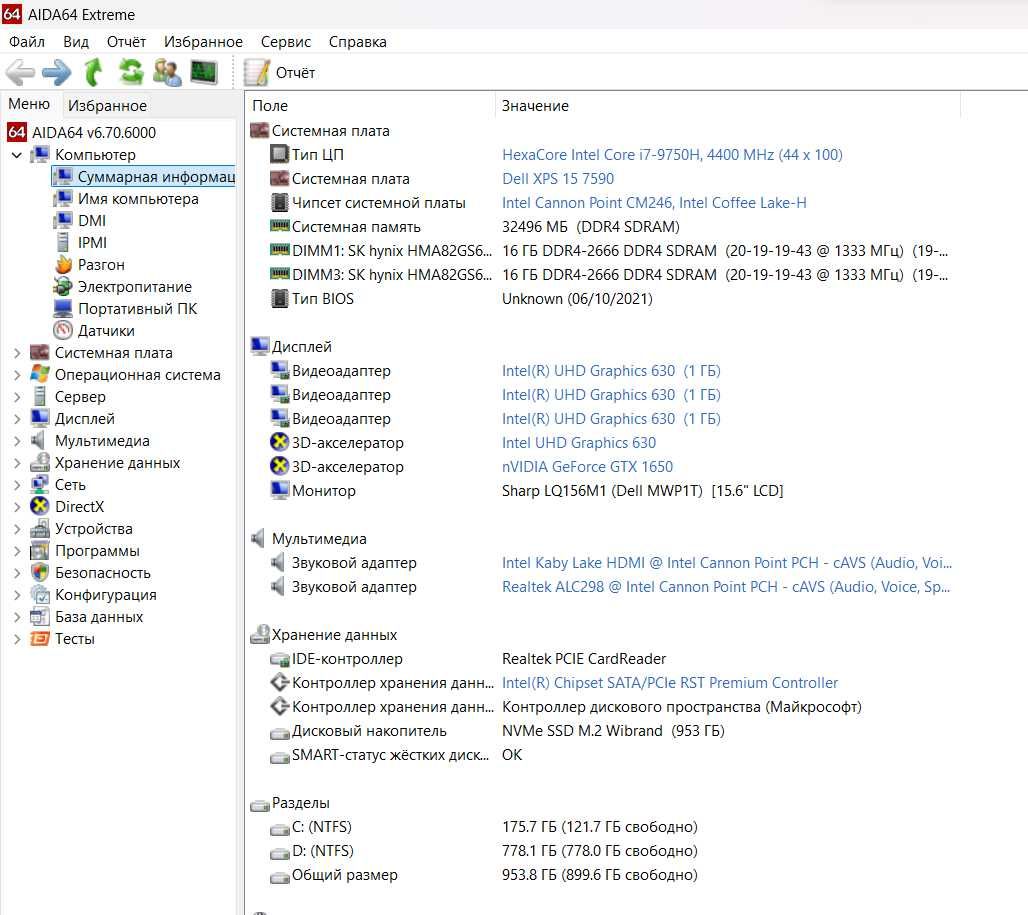
Task: Select the Дисковый накопитель NVMe SSD row
Action: 497,731
